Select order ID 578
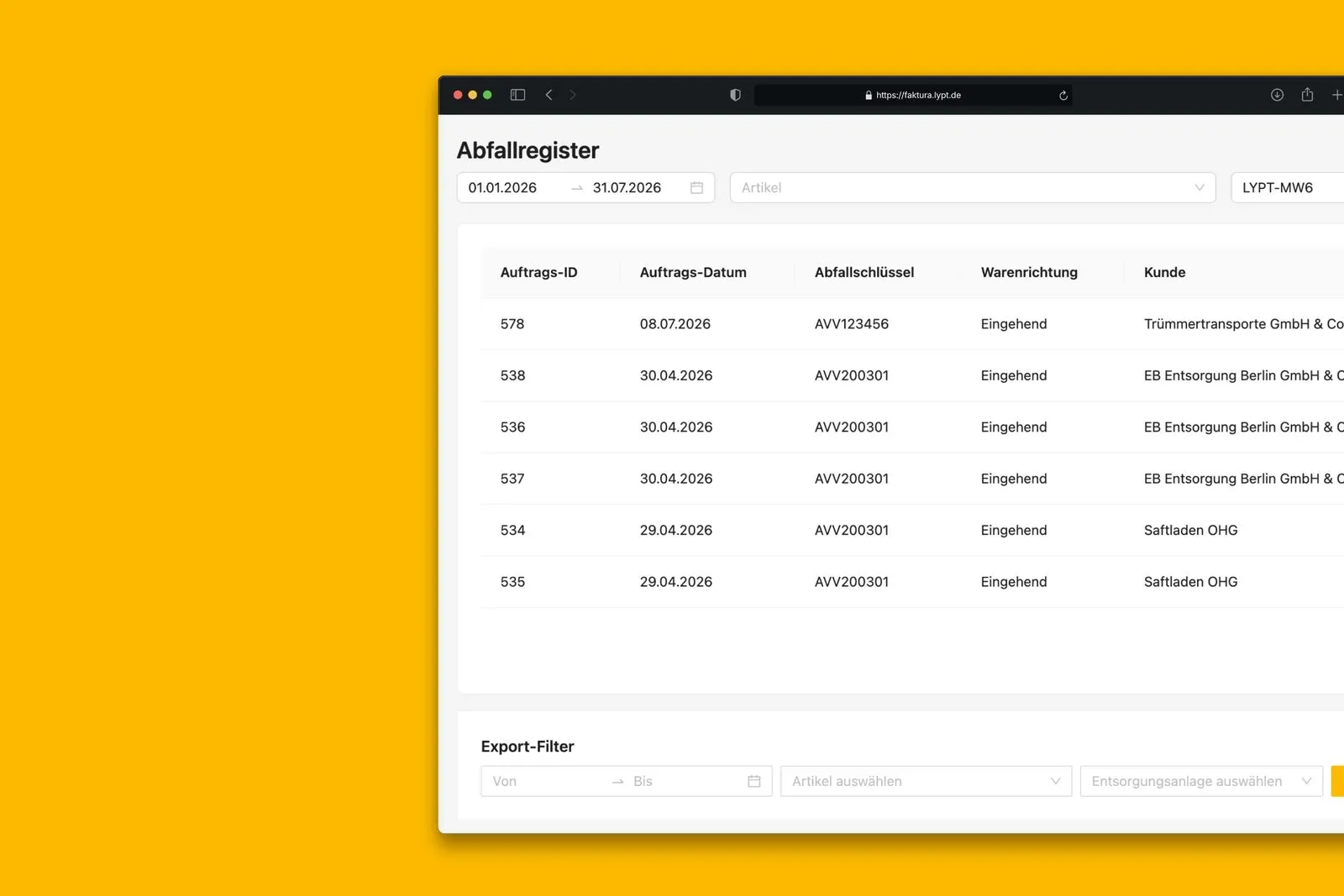The width and height of the screenshot is (1344, 896). tap(512, 324)
